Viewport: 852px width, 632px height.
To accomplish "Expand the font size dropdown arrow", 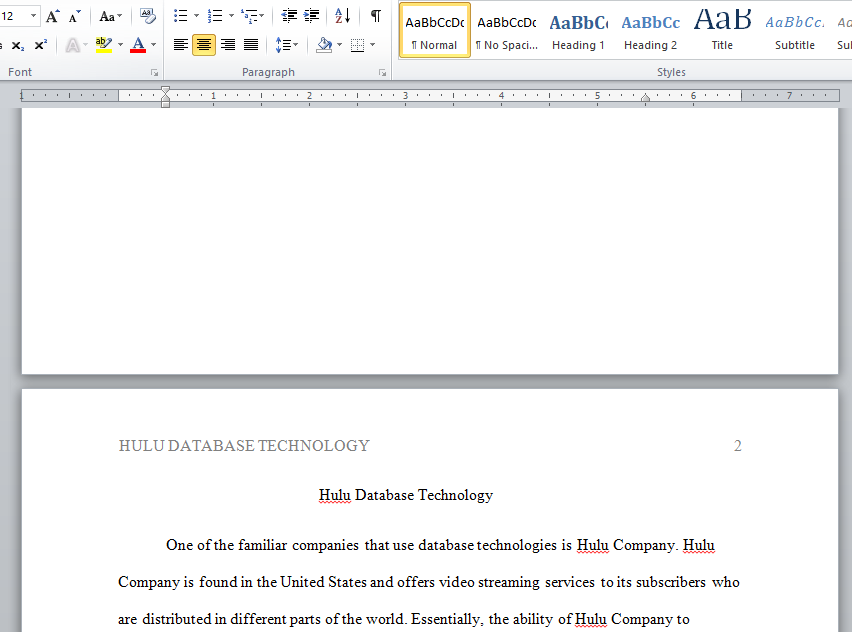I will [33, 16].
